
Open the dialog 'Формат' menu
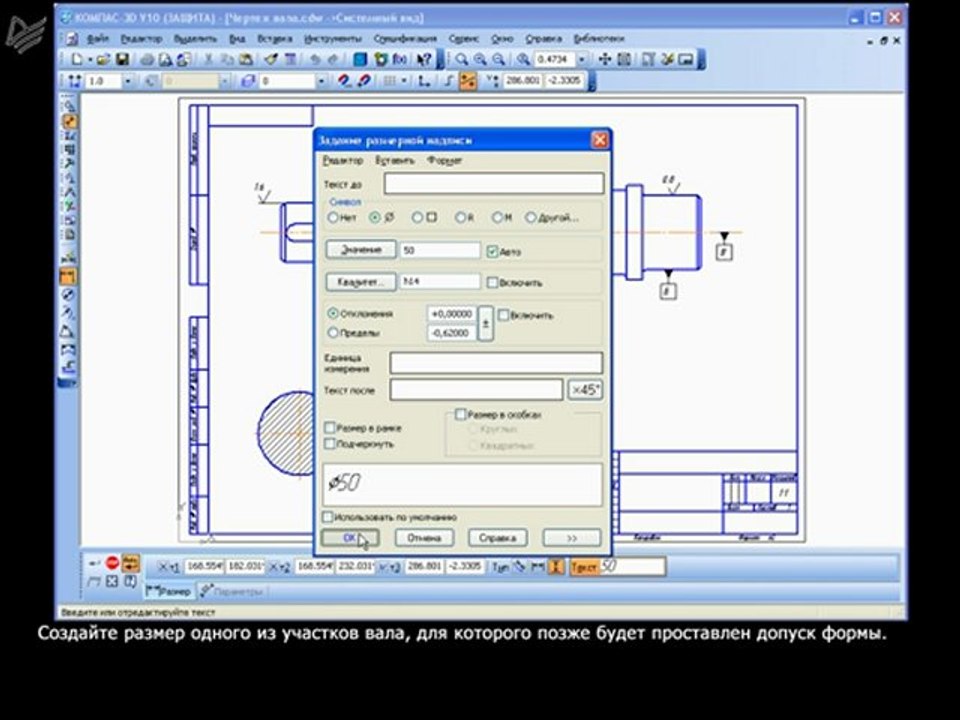click(445, 160)
